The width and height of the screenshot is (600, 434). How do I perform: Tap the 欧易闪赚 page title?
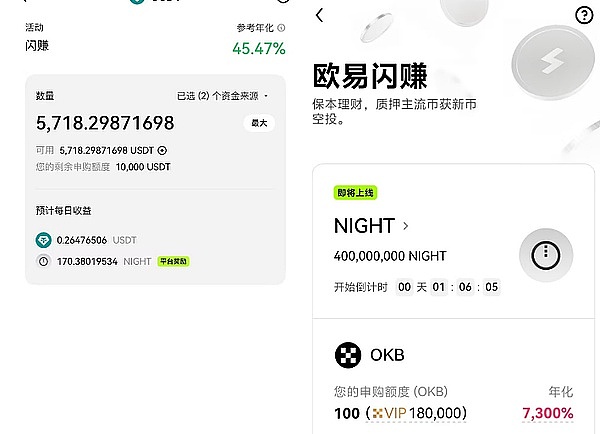[x=370, y=76]
